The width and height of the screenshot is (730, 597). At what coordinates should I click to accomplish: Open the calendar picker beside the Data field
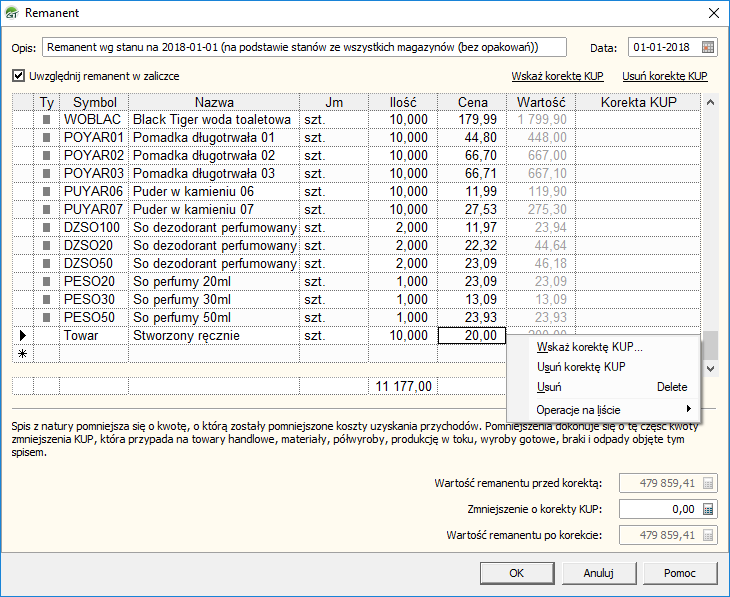click(x=708, y=47)
